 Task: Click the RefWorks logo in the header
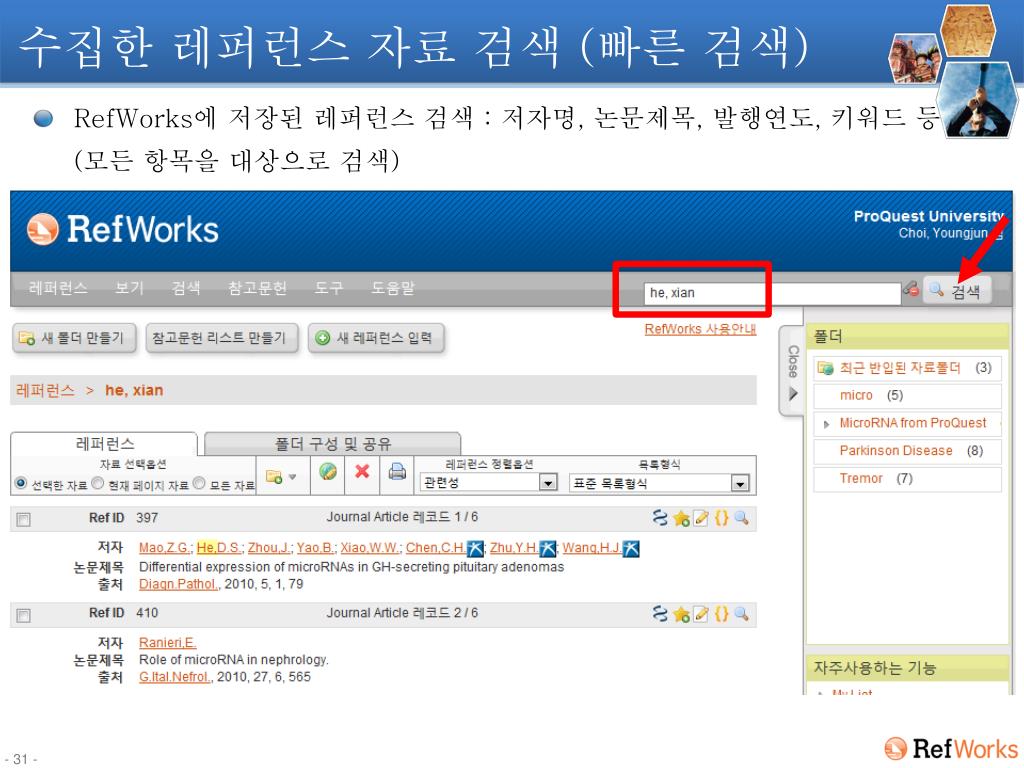pos(123,230)
